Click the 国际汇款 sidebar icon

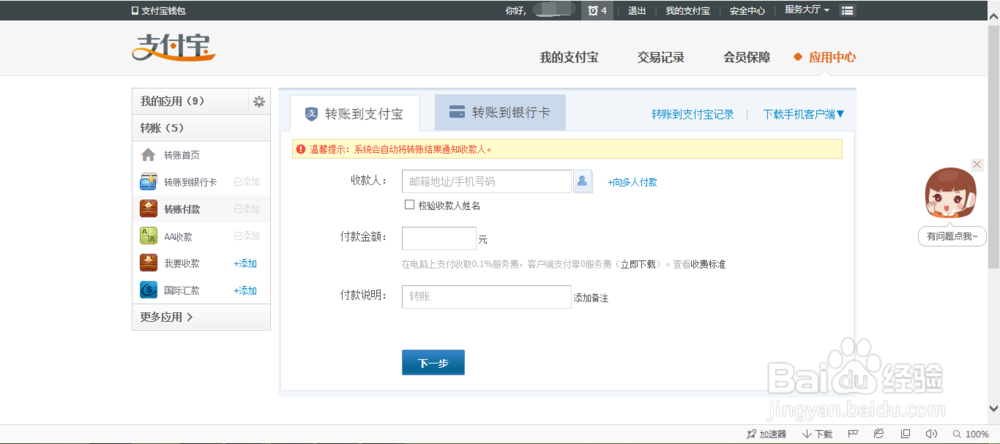point(149,290)
